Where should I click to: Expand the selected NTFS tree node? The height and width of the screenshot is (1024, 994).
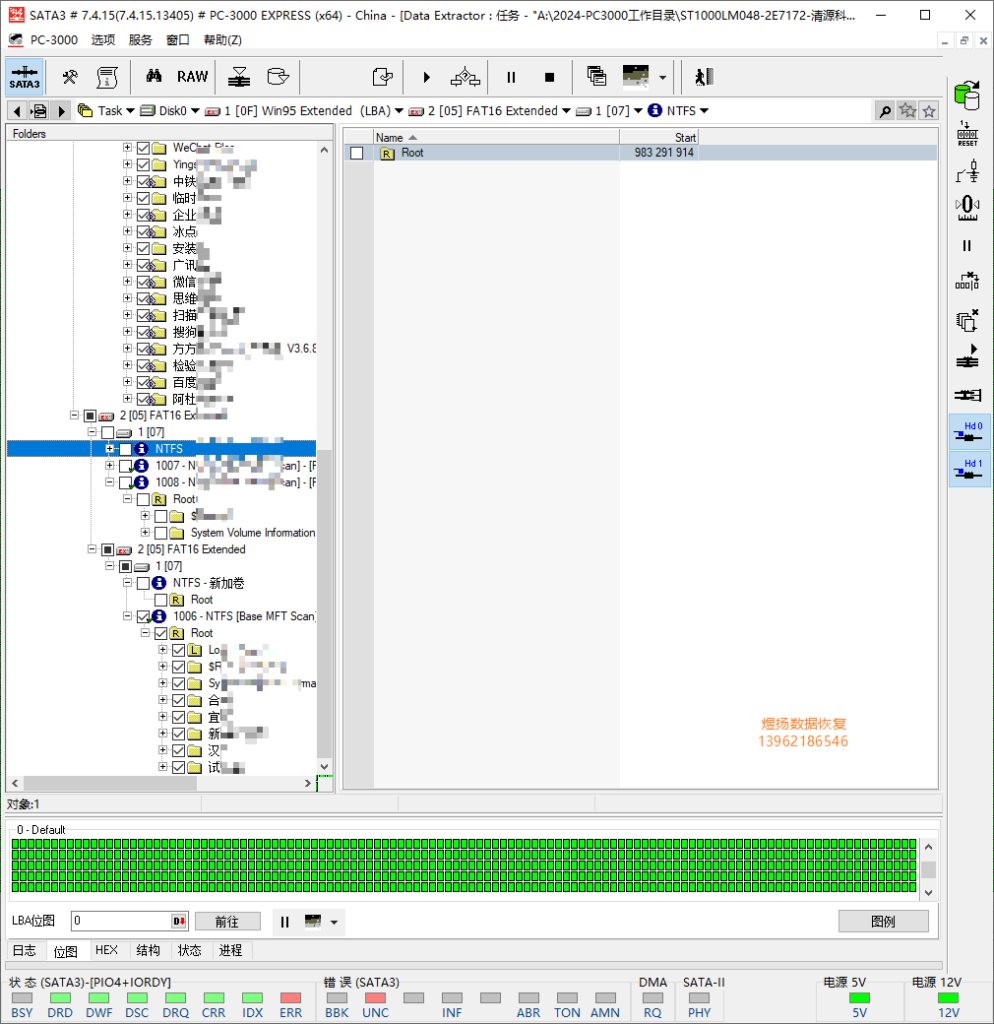(x=110, y=449)
